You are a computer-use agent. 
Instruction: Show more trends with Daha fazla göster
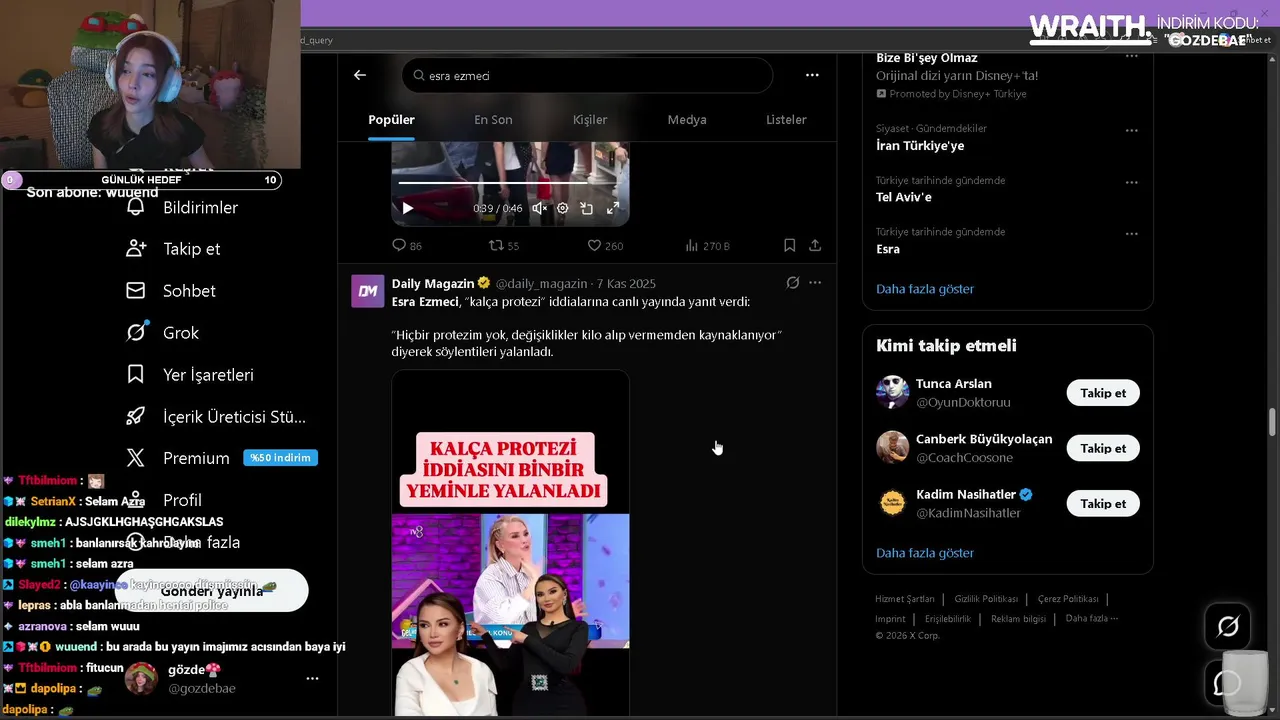(x=925, y=289)
